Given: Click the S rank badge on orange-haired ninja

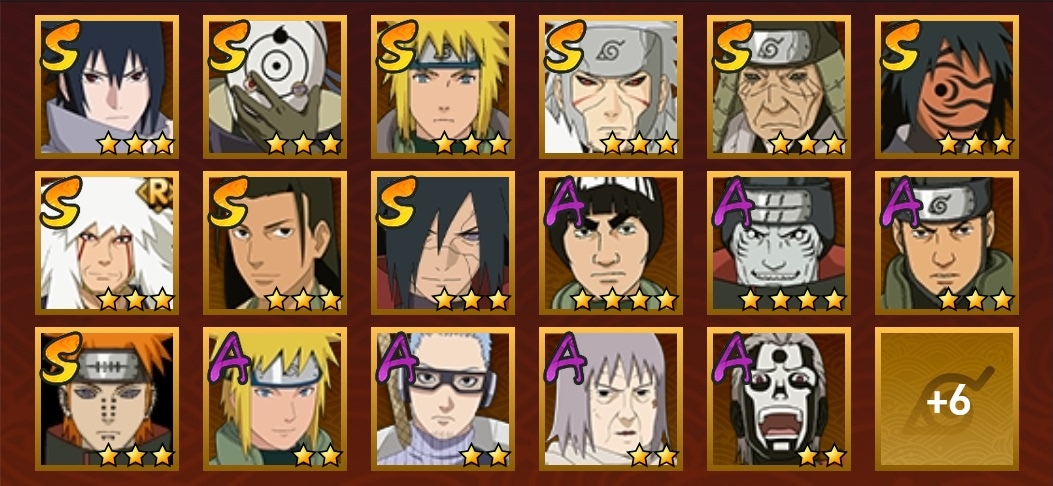Looking at the screenshot, I should point(60,358).
